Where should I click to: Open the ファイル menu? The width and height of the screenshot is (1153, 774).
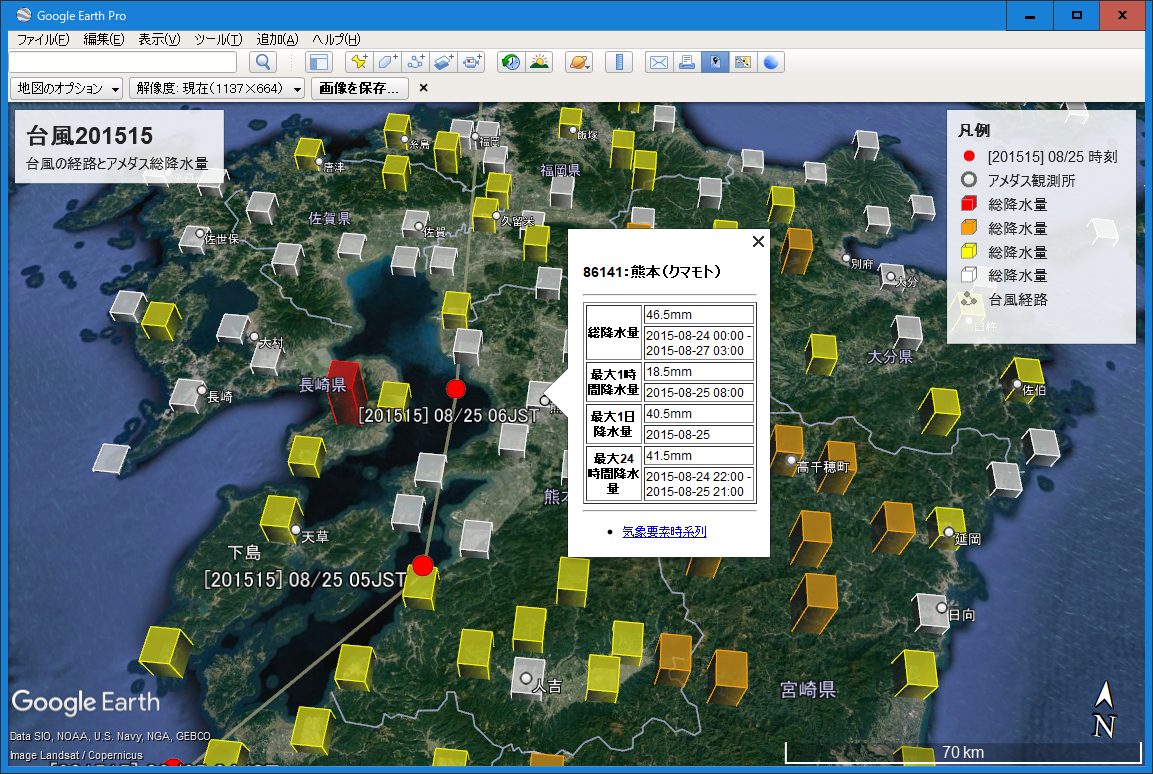pyautogui.click(x=43, y=40)
